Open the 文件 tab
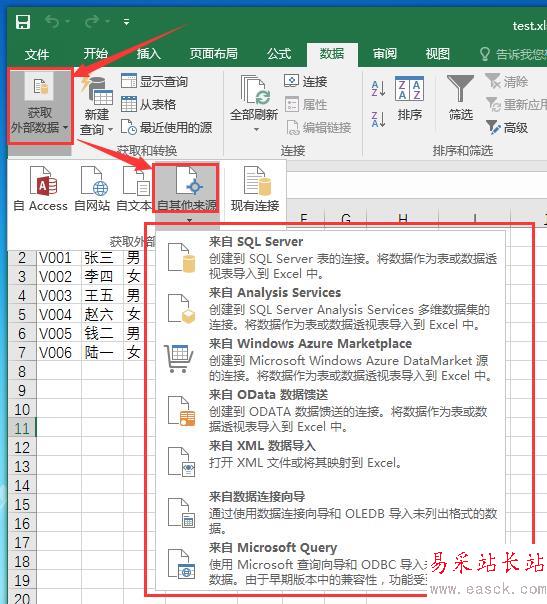This screenshot has width=547, height=604. pyautogui.click(x=37, y=54)
